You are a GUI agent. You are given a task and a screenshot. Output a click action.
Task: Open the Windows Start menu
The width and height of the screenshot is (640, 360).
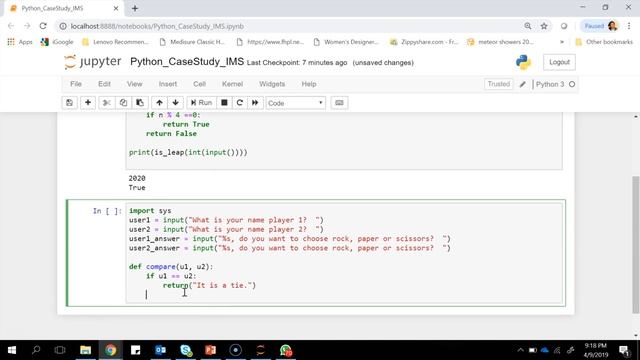[x=12, y=350]
